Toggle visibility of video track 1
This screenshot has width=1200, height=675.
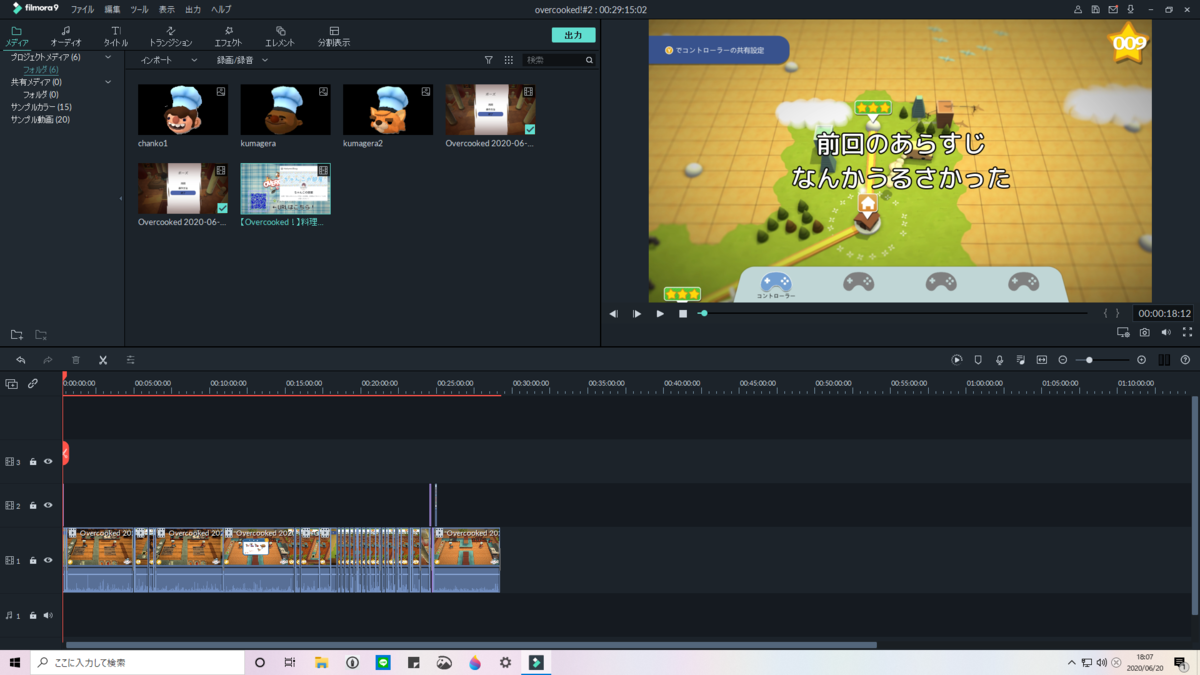pos(47,561)
